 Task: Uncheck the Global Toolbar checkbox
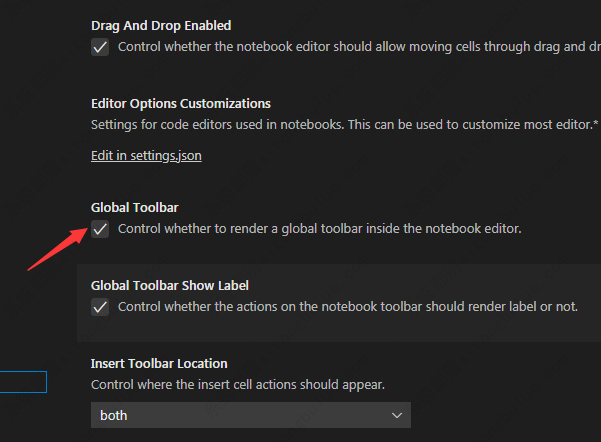100,229
